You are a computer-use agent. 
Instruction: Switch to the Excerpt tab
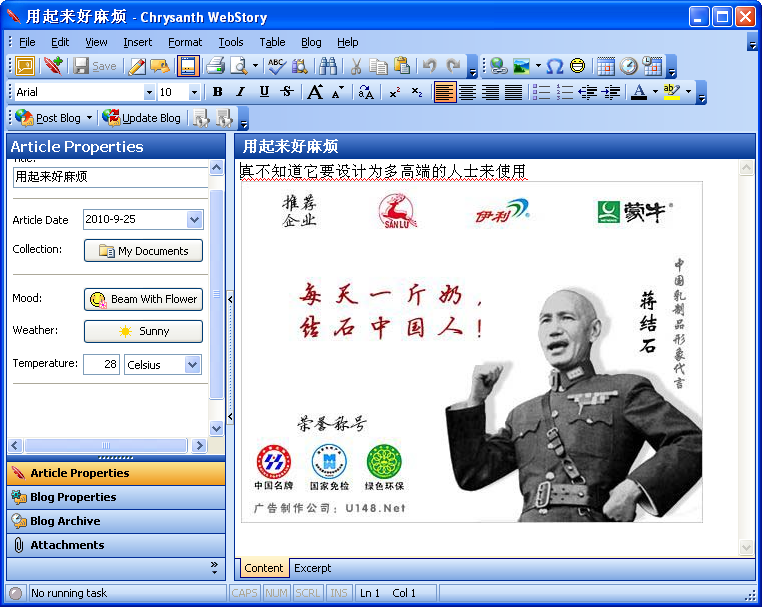click(312, 568)
